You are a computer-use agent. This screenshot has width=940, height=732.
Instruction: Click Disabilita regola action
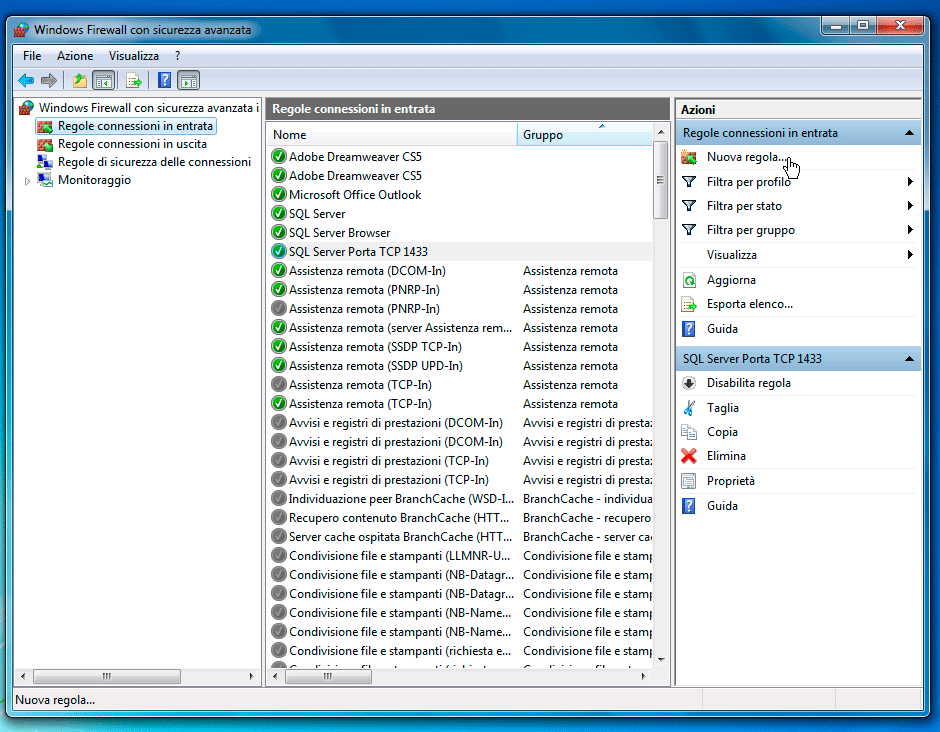(748, 383)
